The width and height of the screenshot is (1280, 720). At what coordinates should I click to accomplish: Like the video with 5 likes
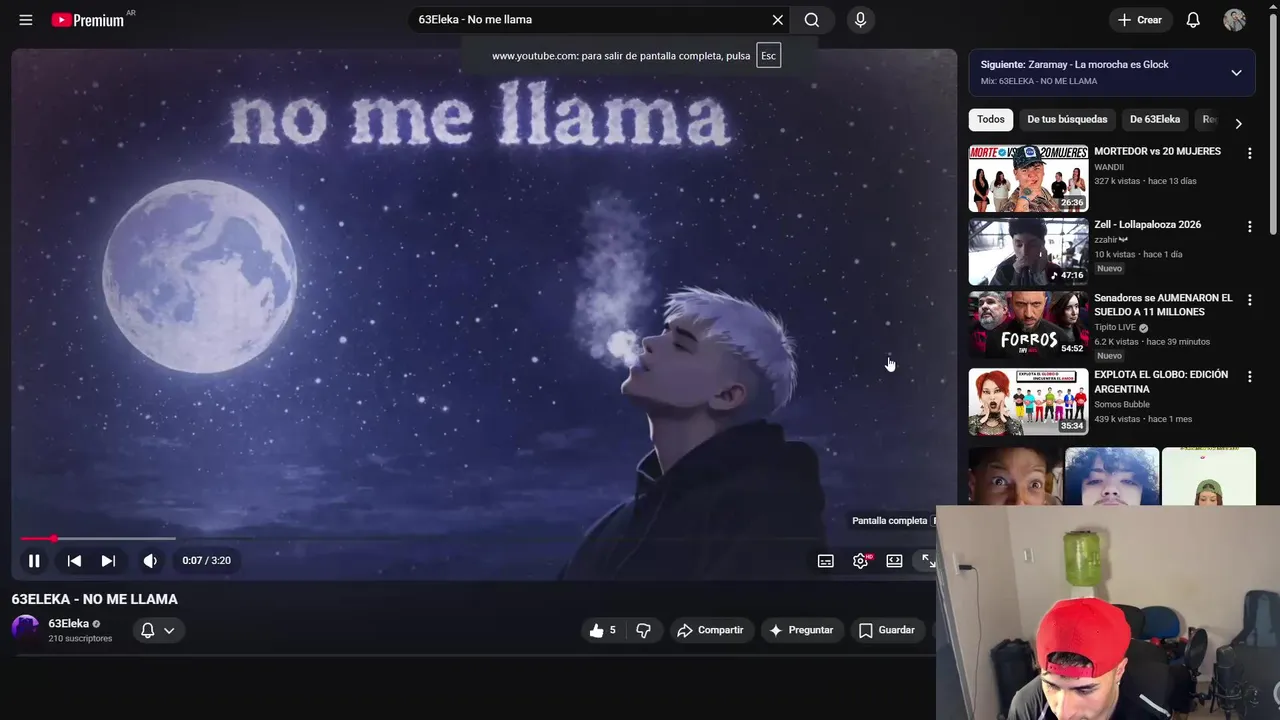(603, 630)
